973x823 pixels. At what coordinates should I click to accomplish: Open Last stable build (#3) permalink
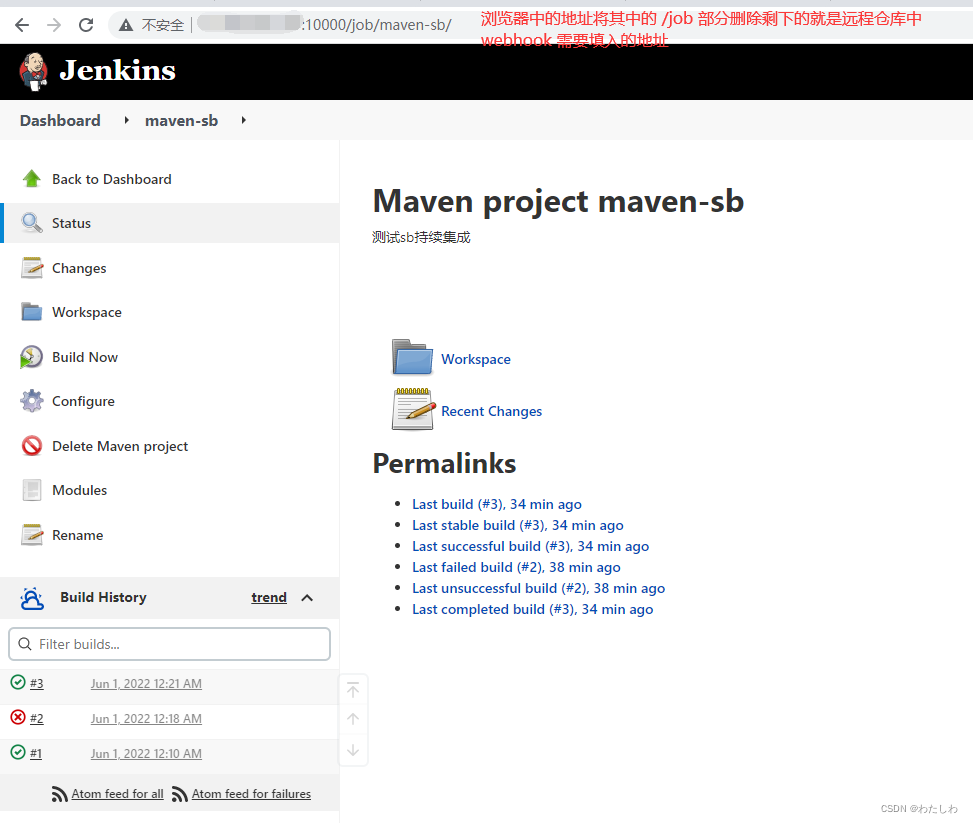518,525
